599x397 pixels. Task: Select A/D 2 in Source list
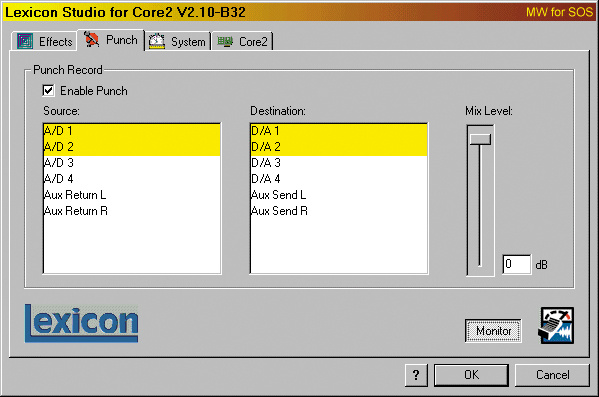tap(132, 147)
